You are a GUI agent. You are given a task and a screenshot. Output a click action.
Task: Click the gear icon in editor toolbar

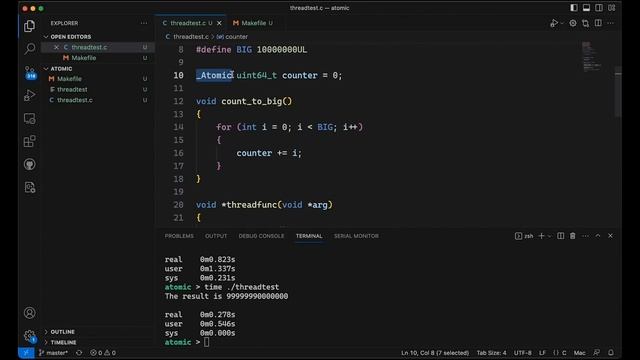pyautogui.click(x=573, y=23)
